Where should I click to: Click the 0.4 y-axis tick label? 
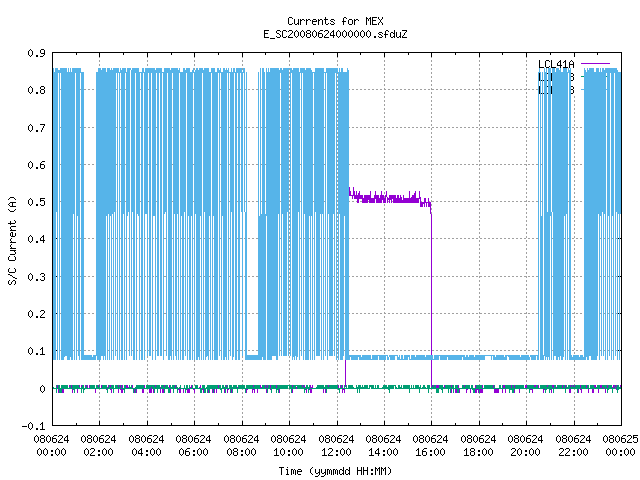tap(36, 239)
